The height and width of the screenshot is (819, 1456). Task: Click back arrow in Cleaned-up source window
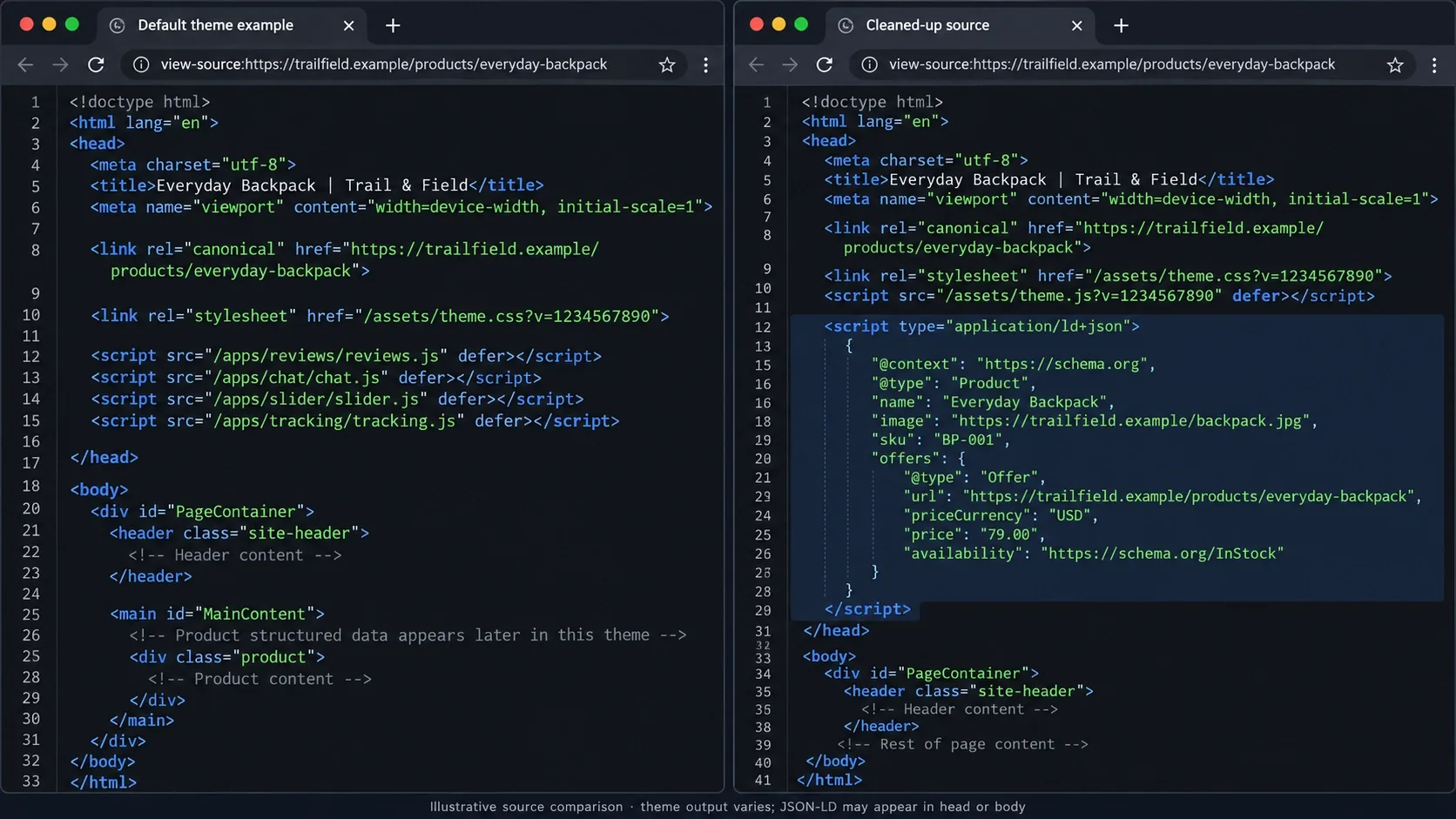(756, 64)
